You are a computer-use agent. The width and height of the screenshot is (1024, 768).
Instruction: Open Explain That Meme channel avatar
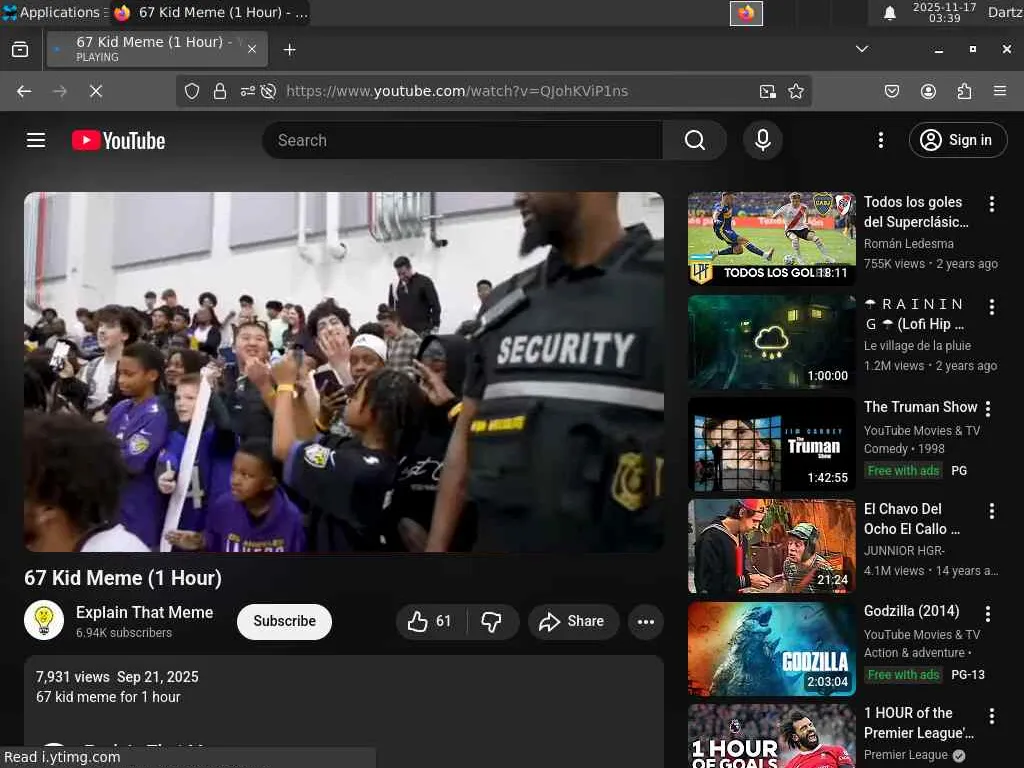pos(44,620)
